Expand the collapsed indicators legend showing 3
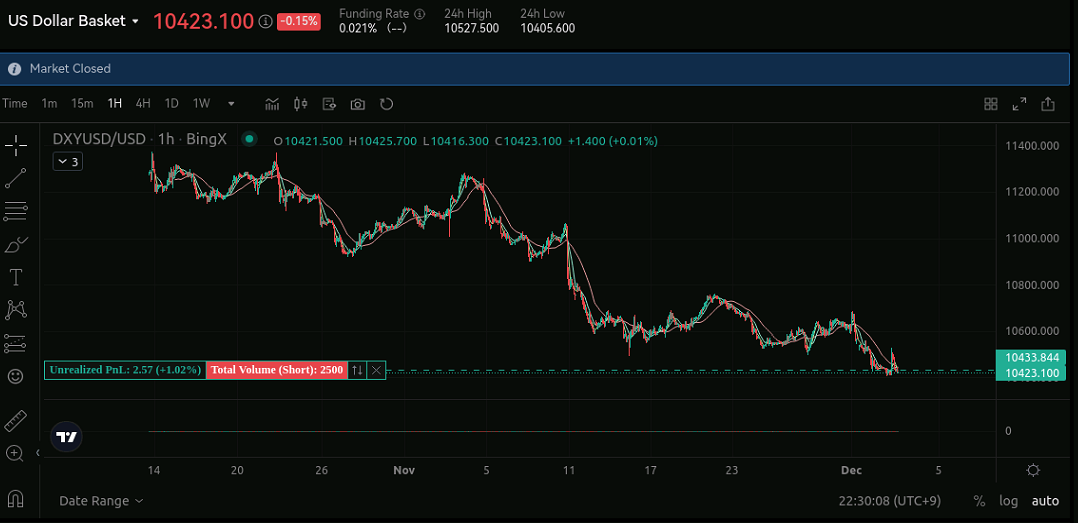 tap(67, 161)
